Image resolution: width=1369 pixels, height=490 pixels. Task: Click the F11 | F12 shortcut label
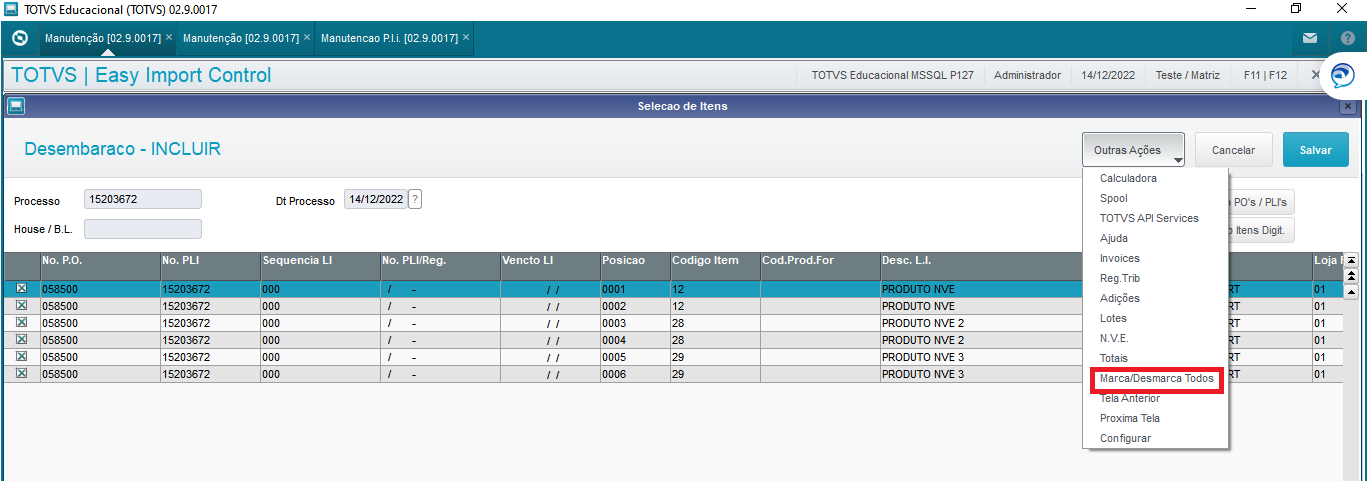pos(1265,75)
